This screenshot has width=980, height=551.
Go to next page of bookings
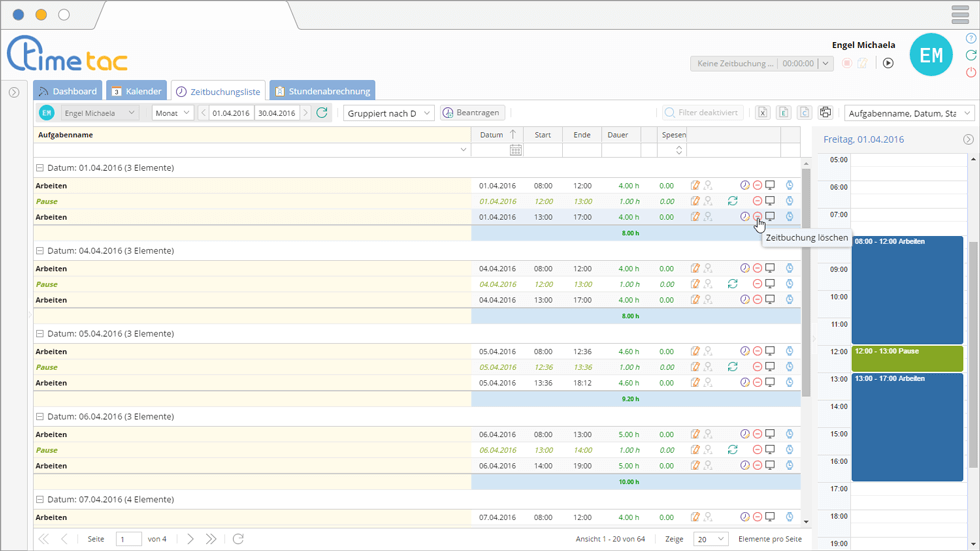190,539
